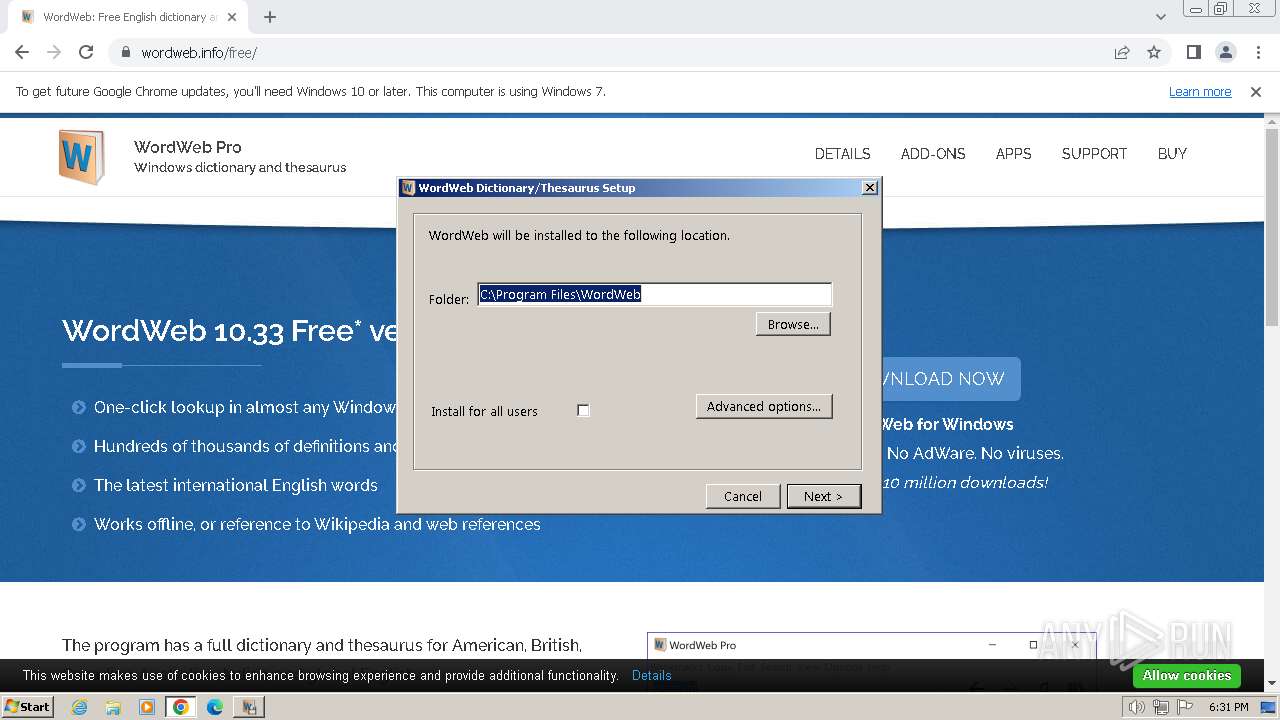Image resolution: width=1280 pixels, height=720 pixels.
Task: Open the Windows Start menu
Action: pos(28,707)
